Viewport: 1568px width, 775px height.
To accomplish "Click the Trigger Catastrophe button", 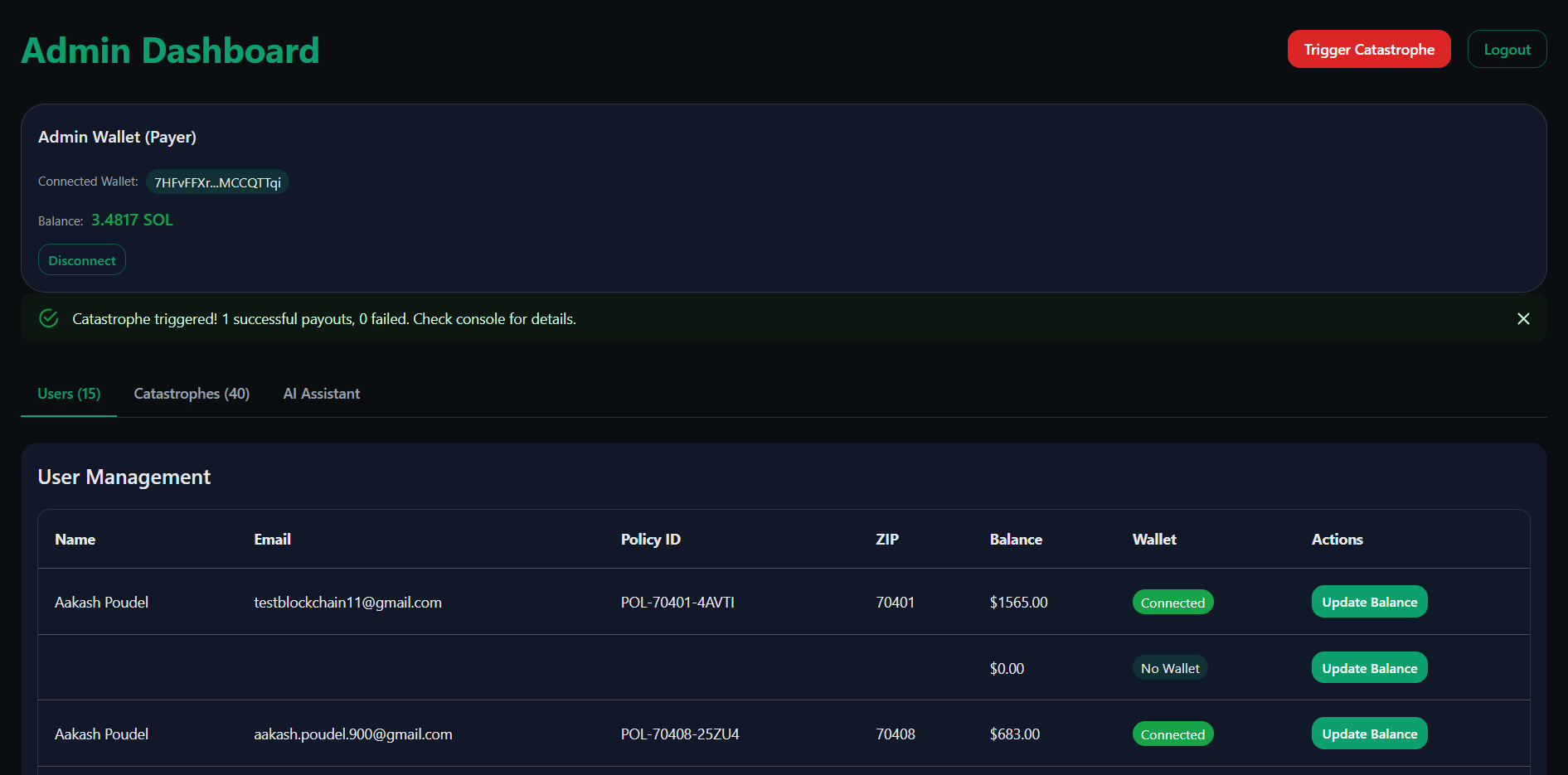I will (1369, 49).
